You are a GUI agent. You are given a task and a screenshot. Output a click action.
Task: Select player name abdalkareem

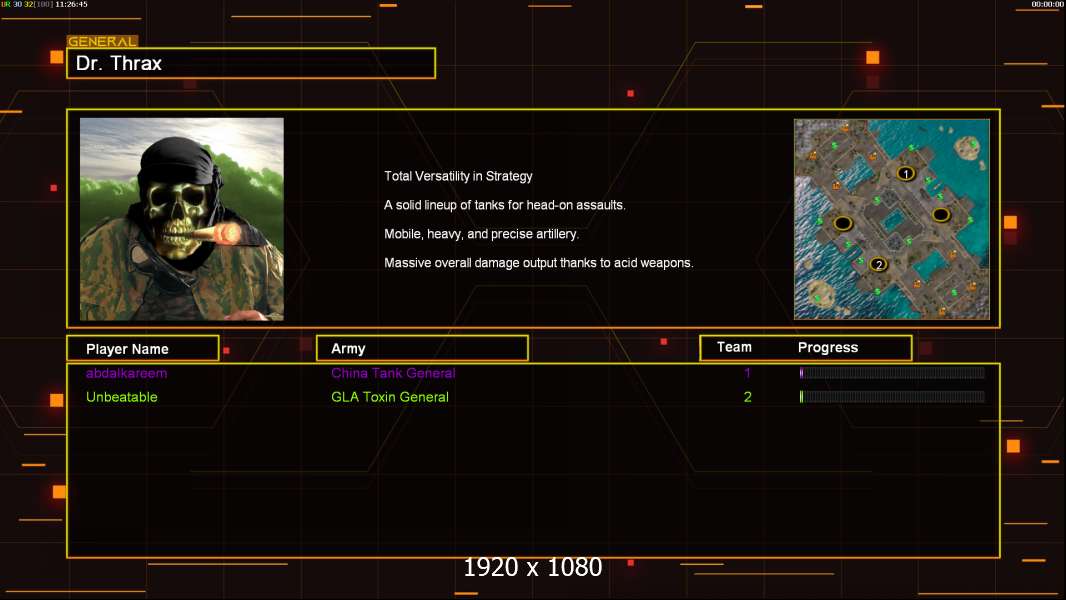pyautogui.click(x=126, y=373)
